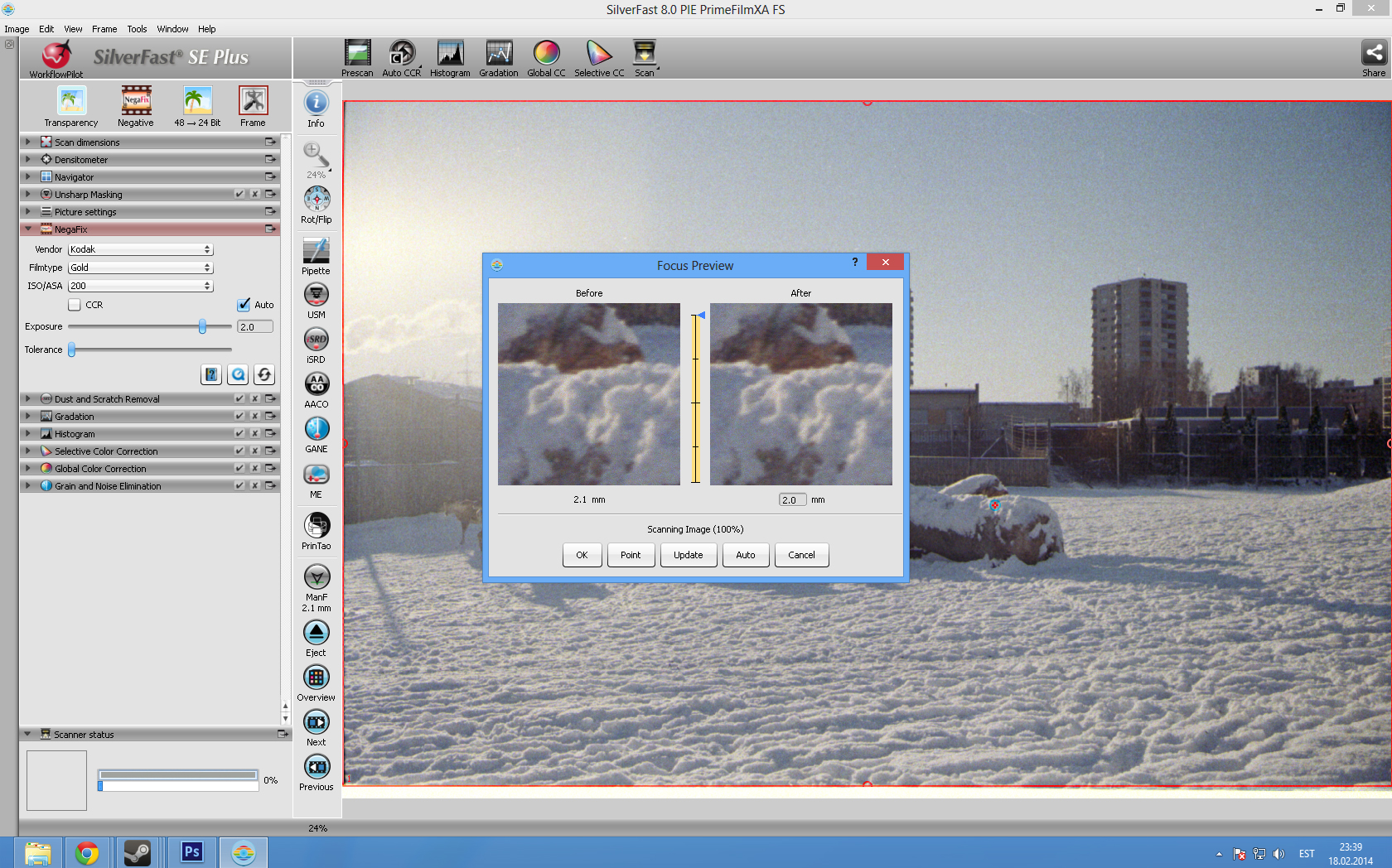Choose the 48 to 24 Bit icon
Image resolution: width=1392 pixels, height=868 pixels.
(x=197, y=101)
